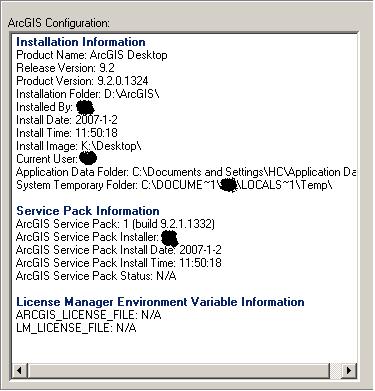Click 'Install Image: K:\Desktop\' line
Screen dimensions: 375x391
(x=79, y=146)
